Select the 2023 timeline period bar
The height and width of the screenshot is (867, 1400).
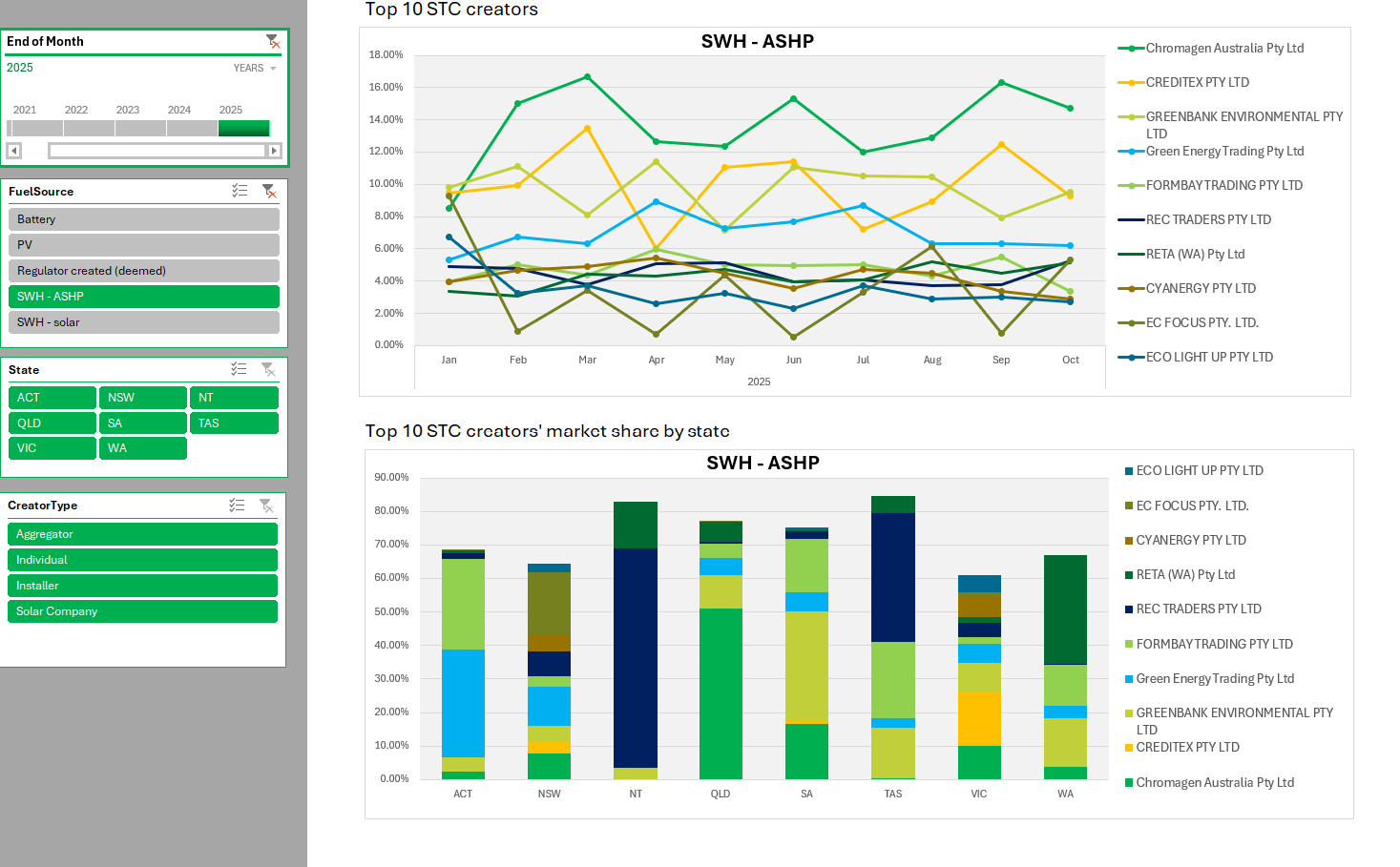[x=140, y=128]
